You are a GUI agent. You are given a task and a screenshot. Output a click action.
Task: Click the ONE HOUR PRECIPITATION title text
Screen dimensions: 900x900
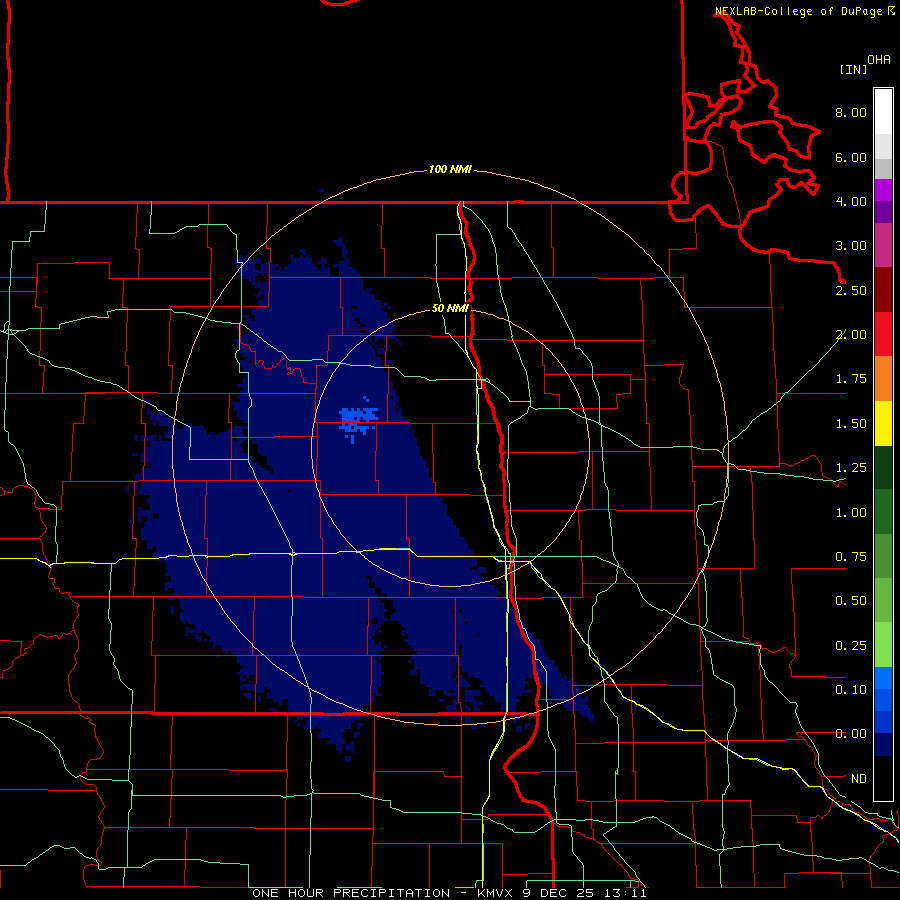pyautogui.click(x=351, y=893)
